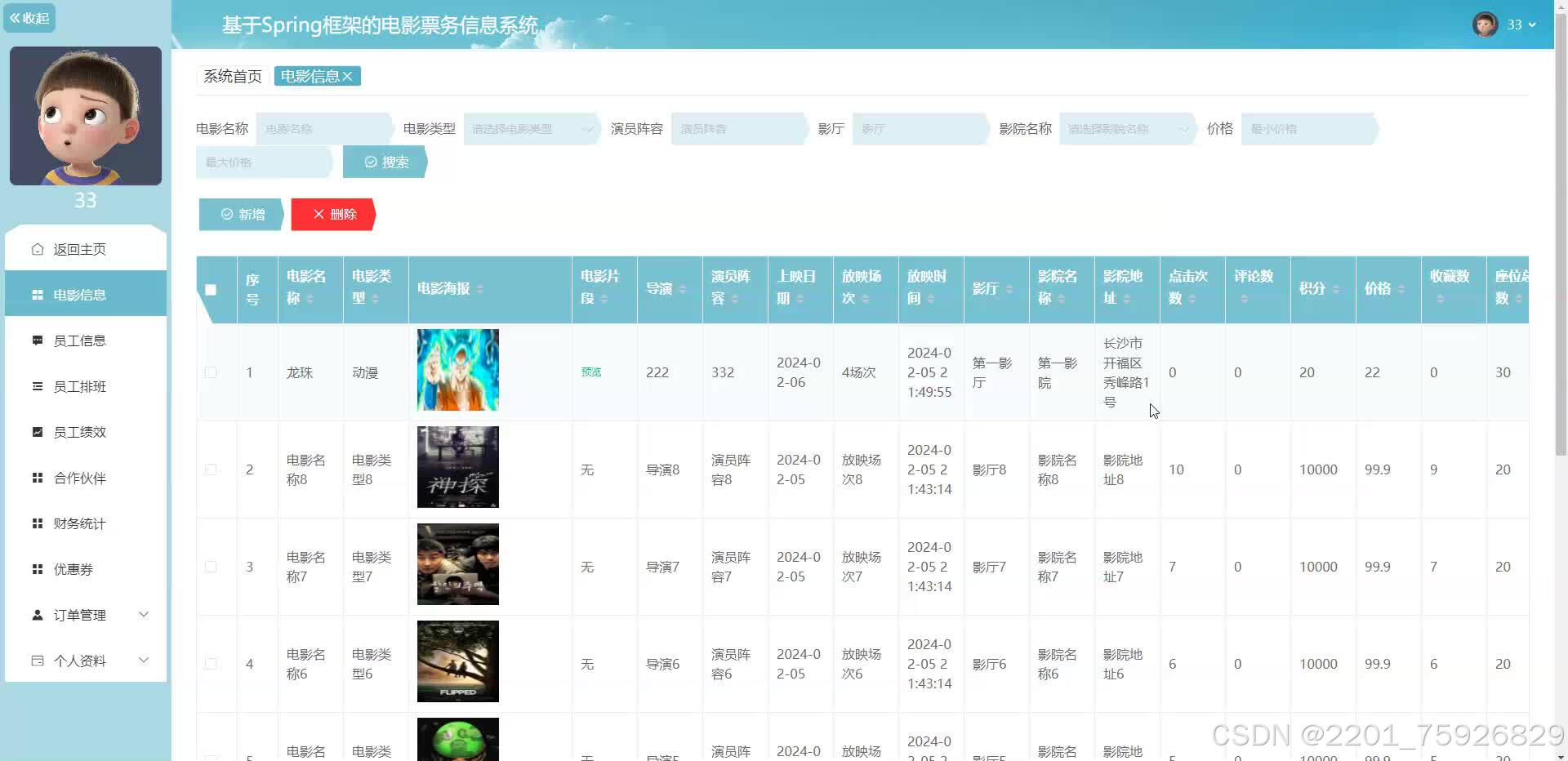
Task: Close the 电影信息 tab with X
Action: point(348,76)
